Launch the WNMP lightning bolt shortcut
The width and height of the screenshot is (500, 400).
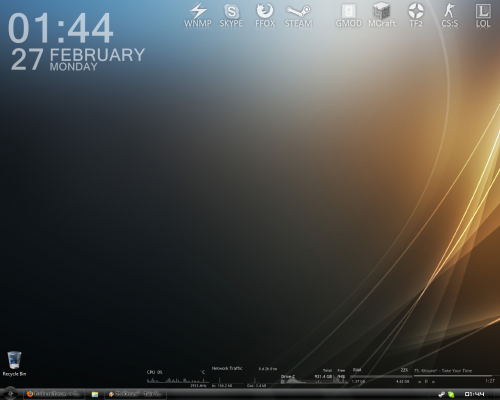pyautogui.click(x=198, y=15)
